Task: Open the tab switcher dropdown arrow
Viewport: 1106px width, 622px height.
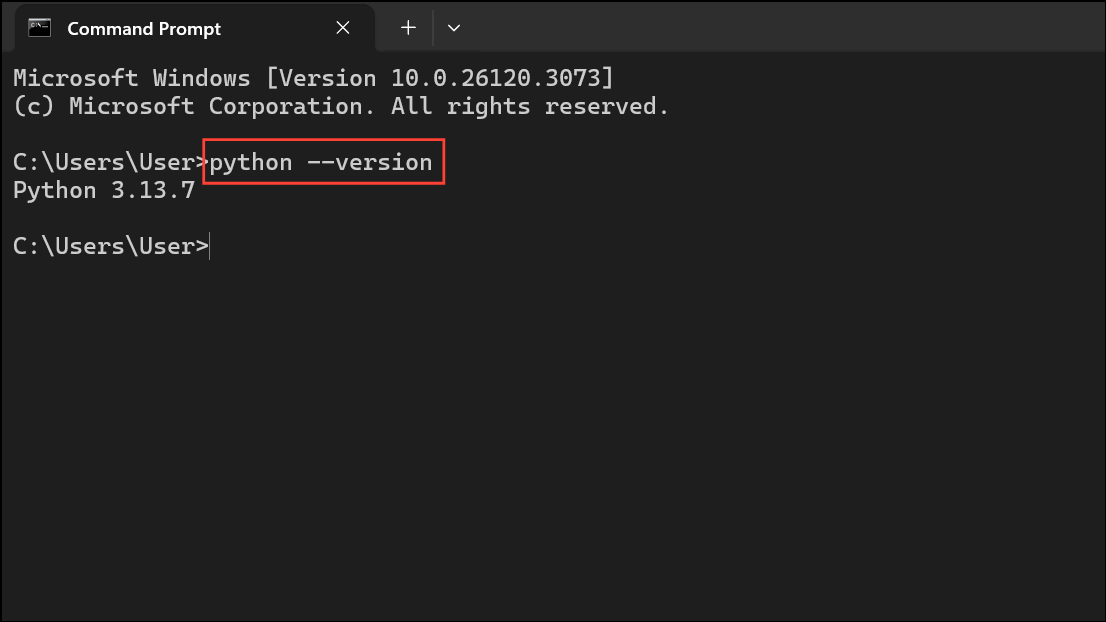Action: click(454, 27)
